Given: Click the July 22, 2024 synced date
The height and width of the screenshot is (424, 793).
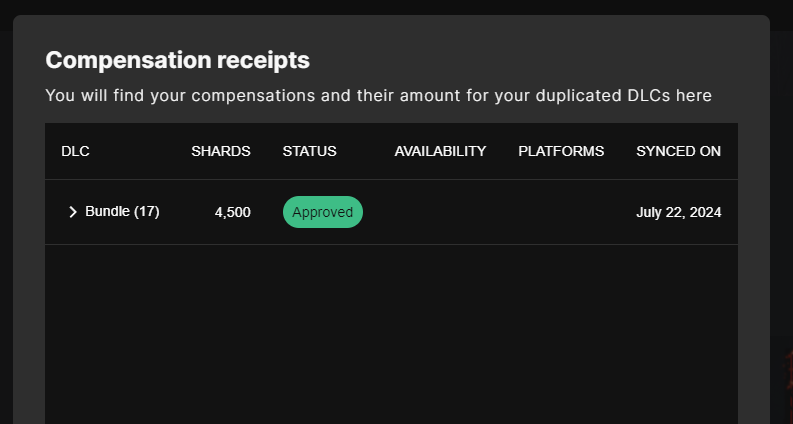Looking at the screenshot, I should pos(679,213).
